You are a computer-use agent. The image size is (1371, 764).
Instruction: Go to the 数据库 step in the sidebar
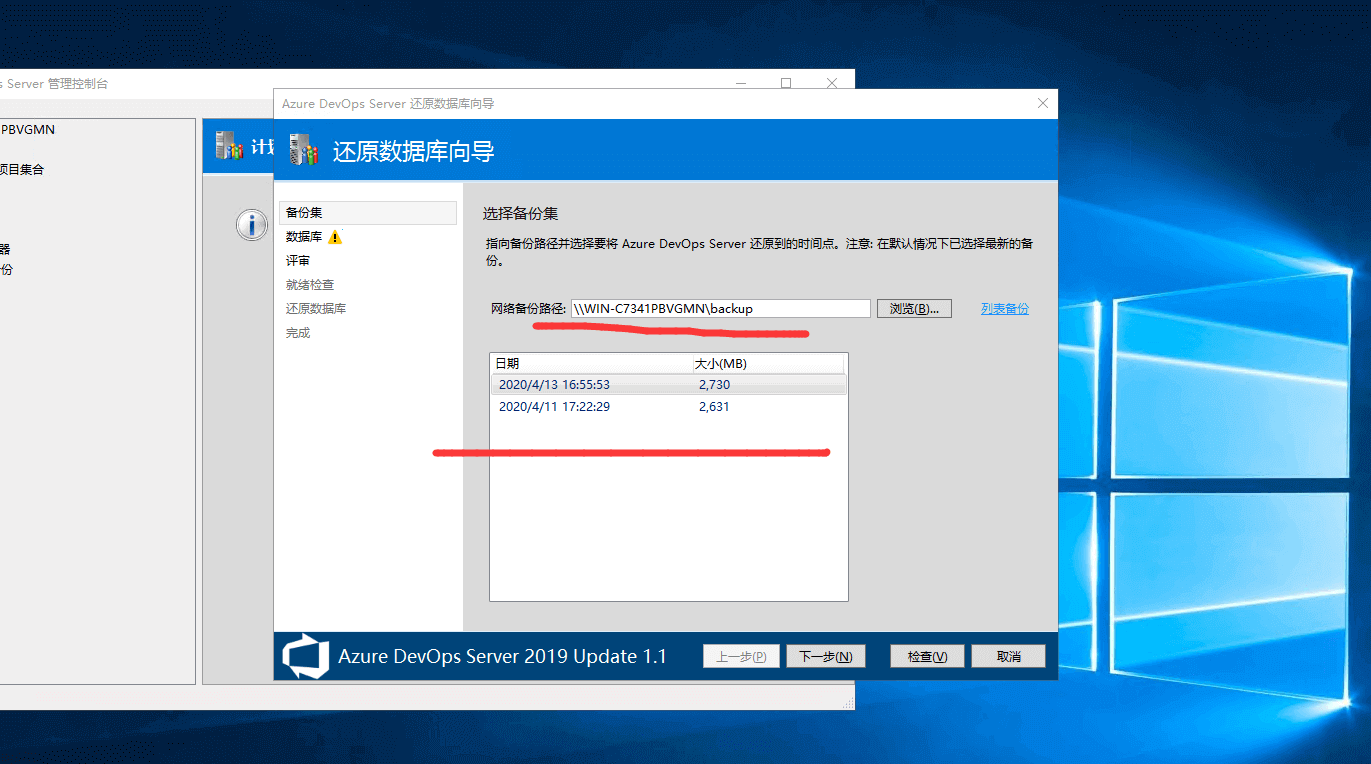(x=304, y=237)
